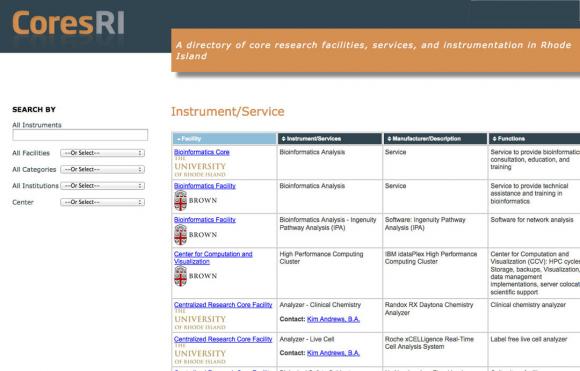Sort by Functions column header

(x=534, y=139)
